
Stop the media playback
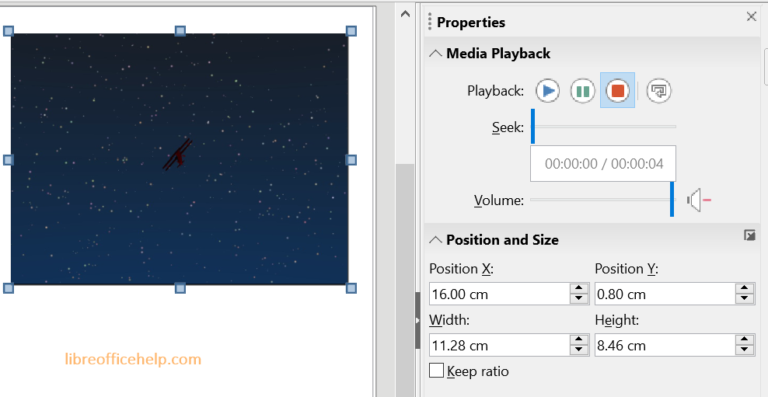[x=618, y=91]
